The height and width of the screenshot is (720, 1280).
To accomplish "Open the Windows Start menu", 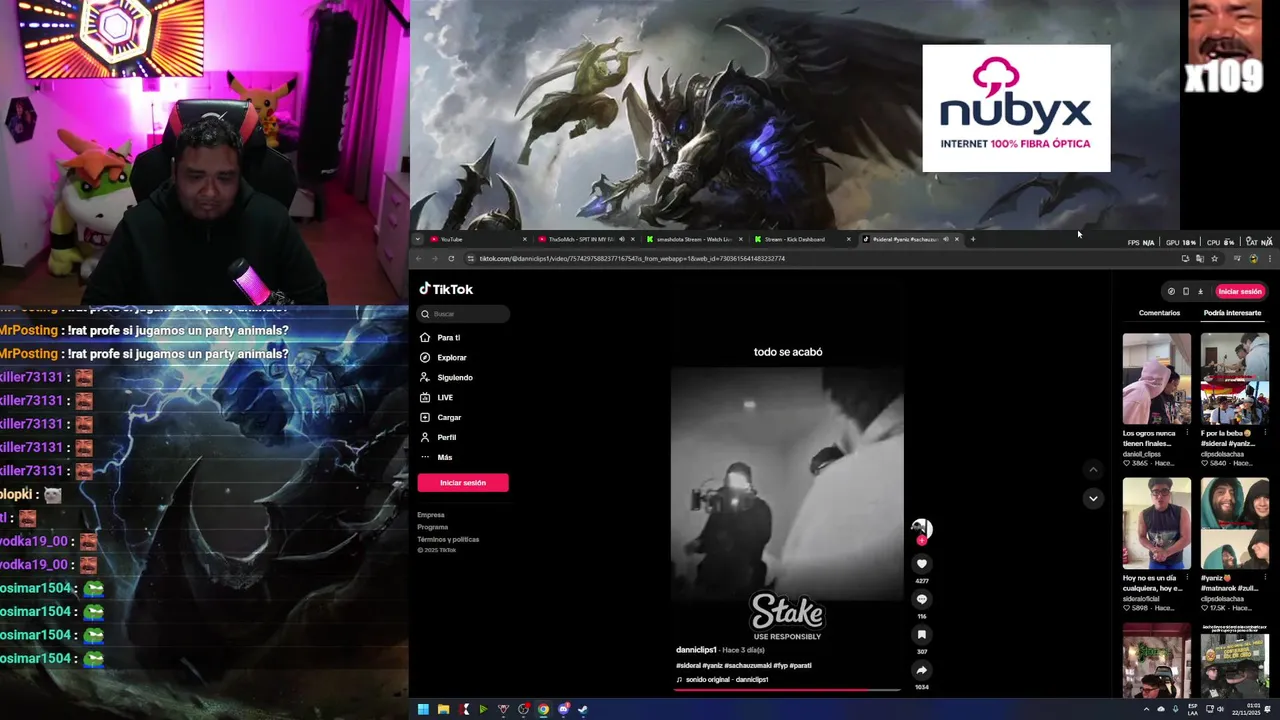I will tap(423, 710).
